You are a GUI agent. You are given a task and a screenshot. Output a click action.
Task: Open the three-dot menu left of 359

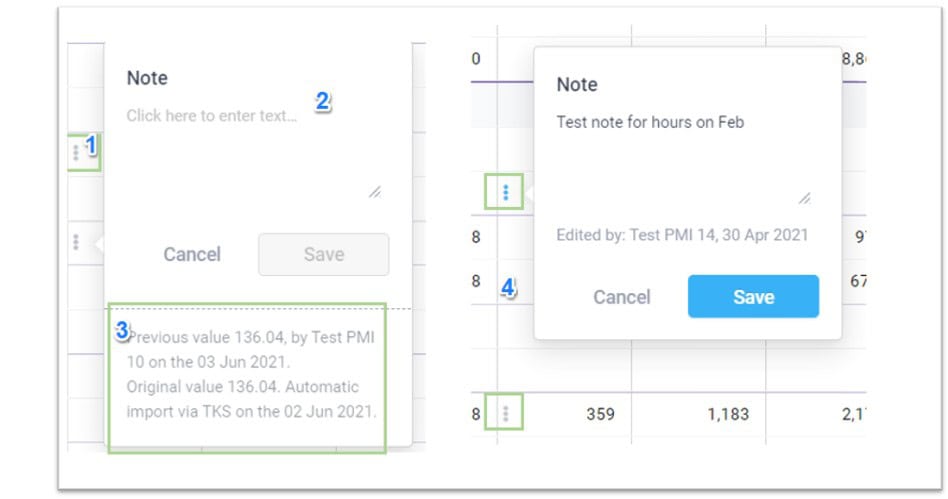point(506,414)
